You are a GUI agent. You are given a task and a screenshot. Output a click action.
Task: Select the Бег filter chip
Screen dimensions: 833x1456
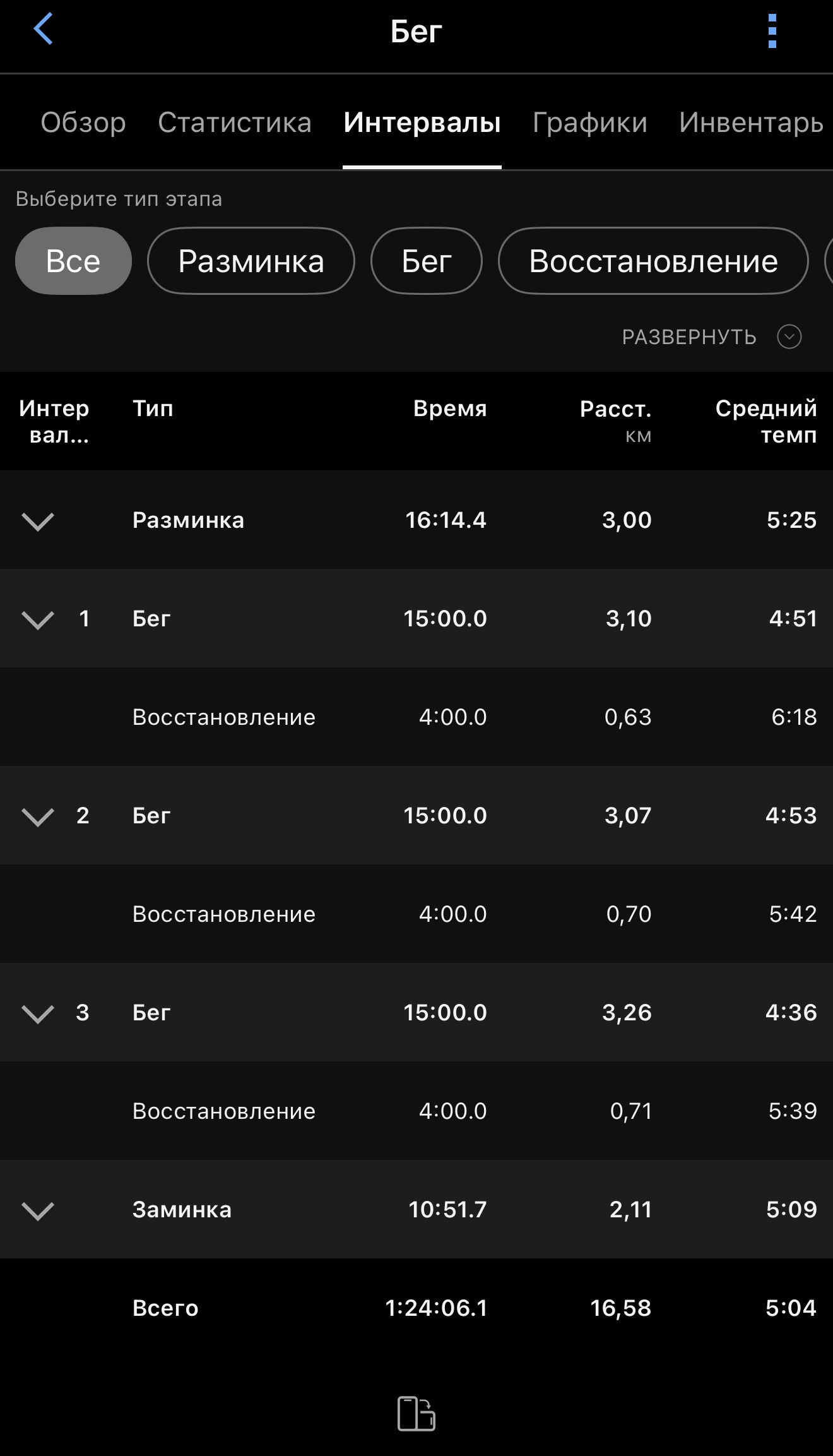(427, 261)
